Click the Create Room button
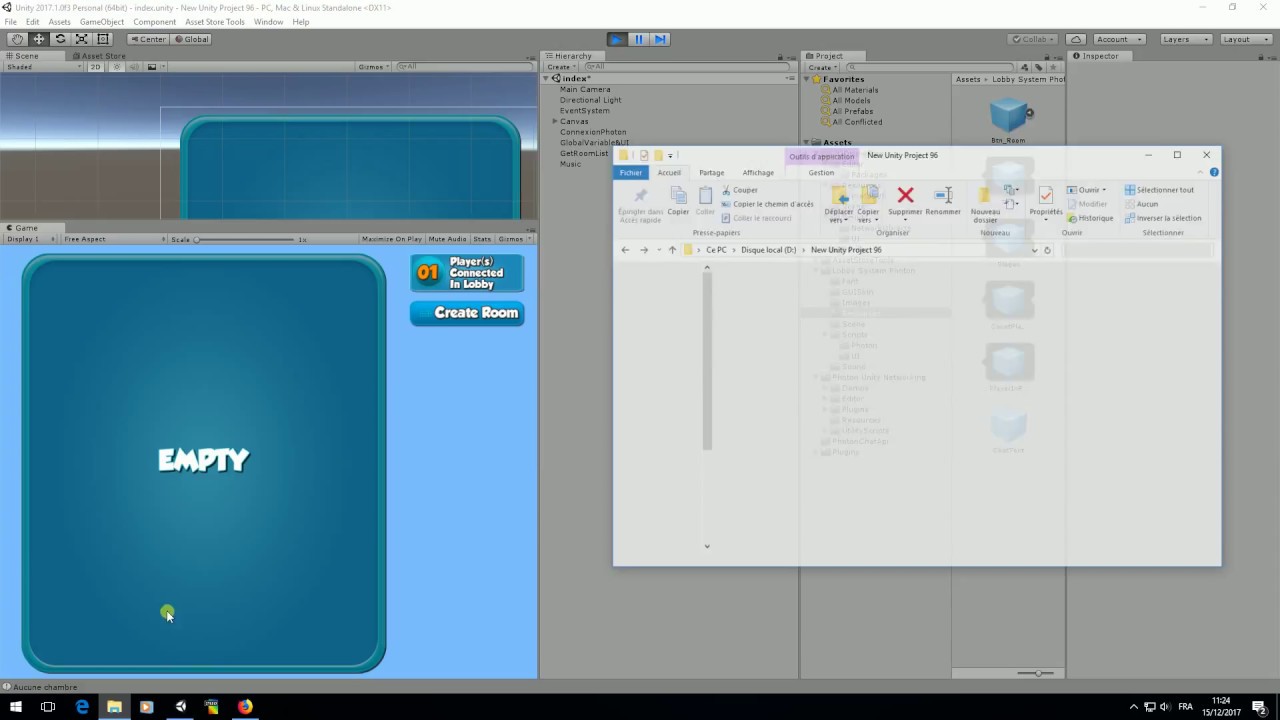 point(467,313)
